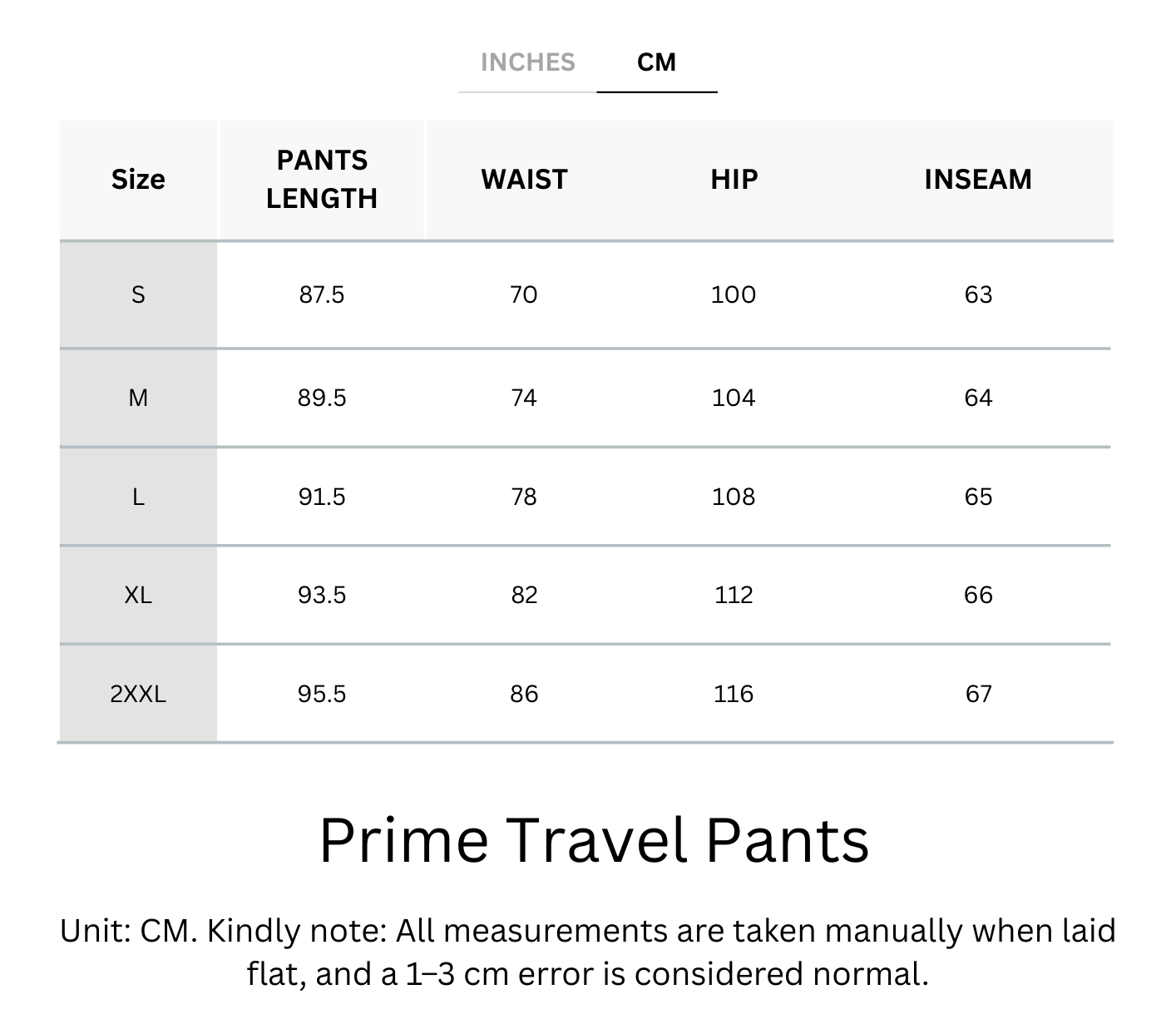
Task: Click the waist value 74
Action: 524,398
